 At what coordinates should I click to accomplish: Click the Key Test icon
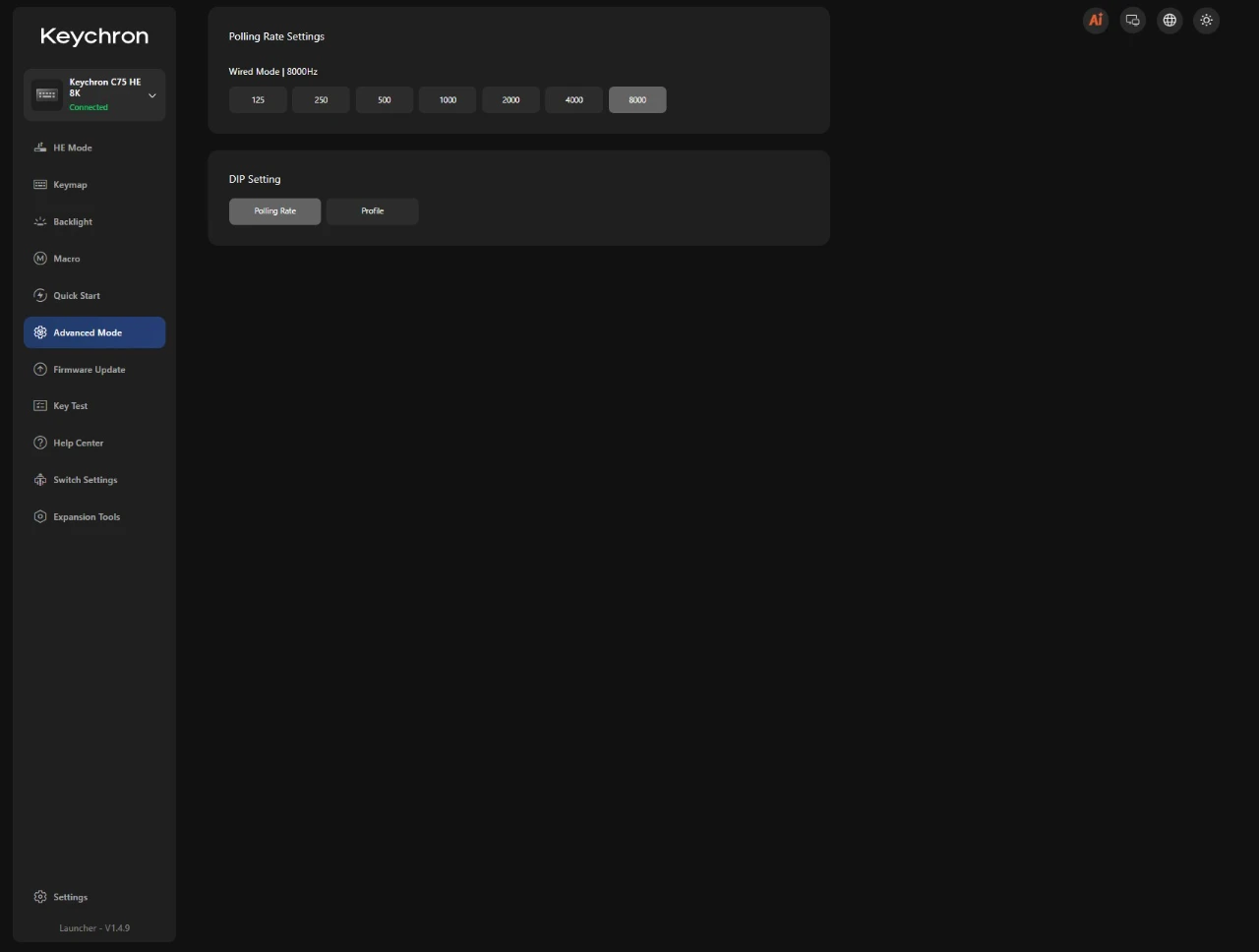click(x=40, y=406)
